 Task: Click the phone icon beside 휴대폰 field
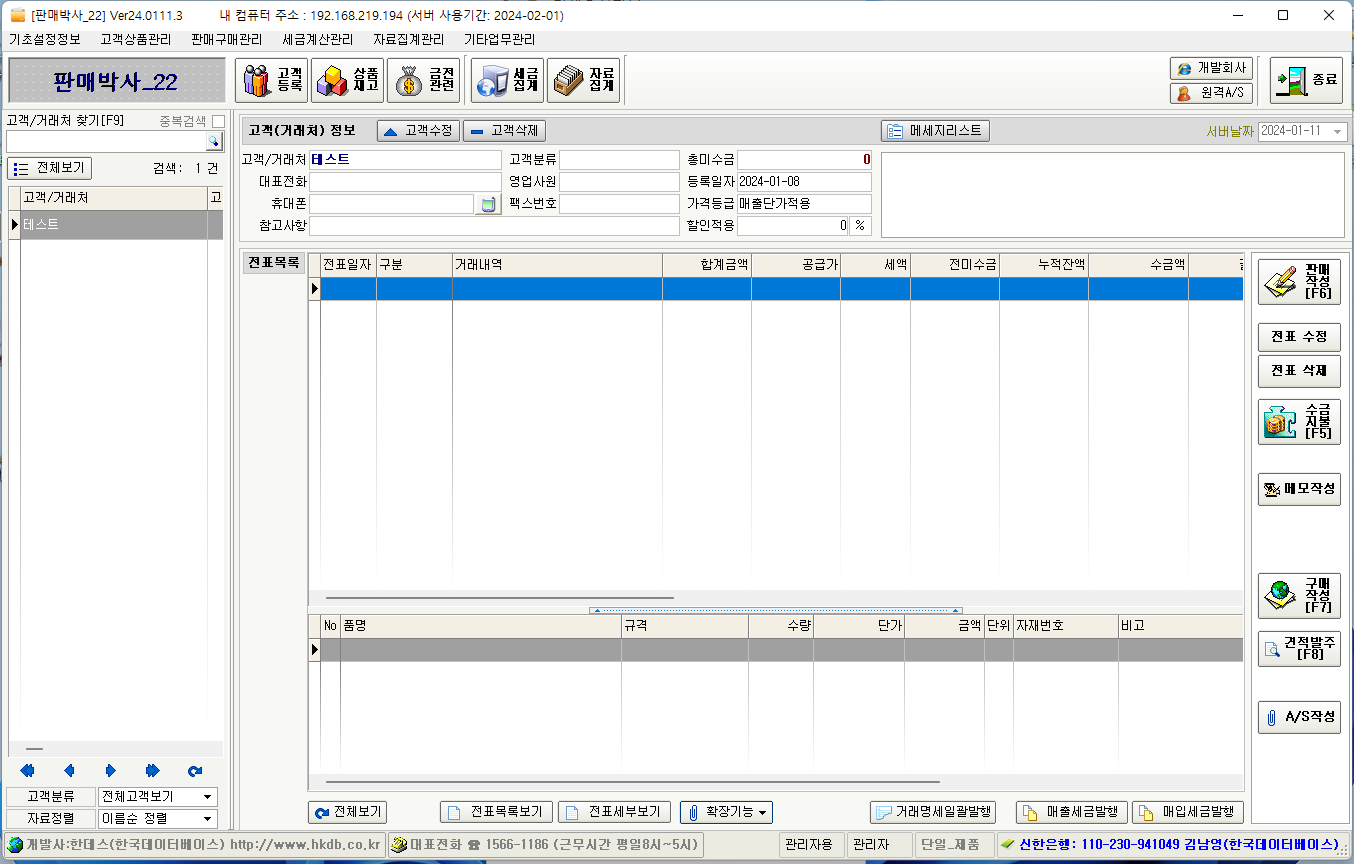coord(487,205)
